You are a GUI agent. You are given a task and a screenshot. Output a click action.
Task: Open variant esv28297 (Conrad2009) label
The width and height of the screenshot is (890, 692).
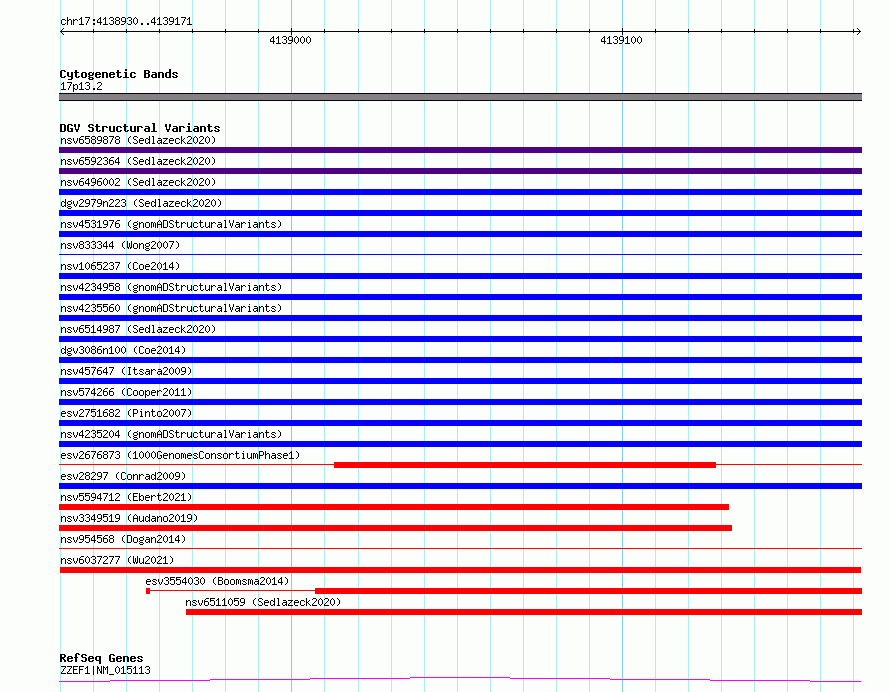tap(123, 476)
